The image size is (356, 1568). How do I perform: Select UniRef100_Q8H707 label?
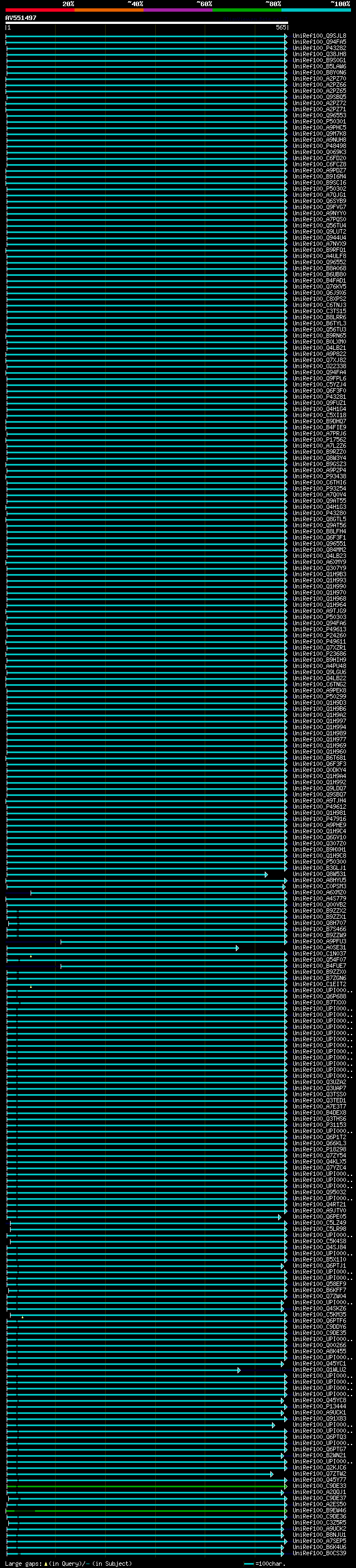pyautogui.click(x=319, y=923)
